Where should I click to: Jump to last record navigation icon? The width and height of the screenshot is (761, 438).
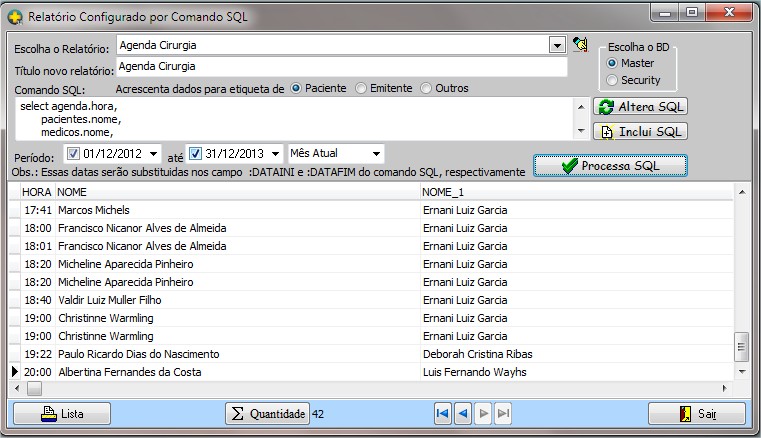pyautogui.click(x=503, y=413)
